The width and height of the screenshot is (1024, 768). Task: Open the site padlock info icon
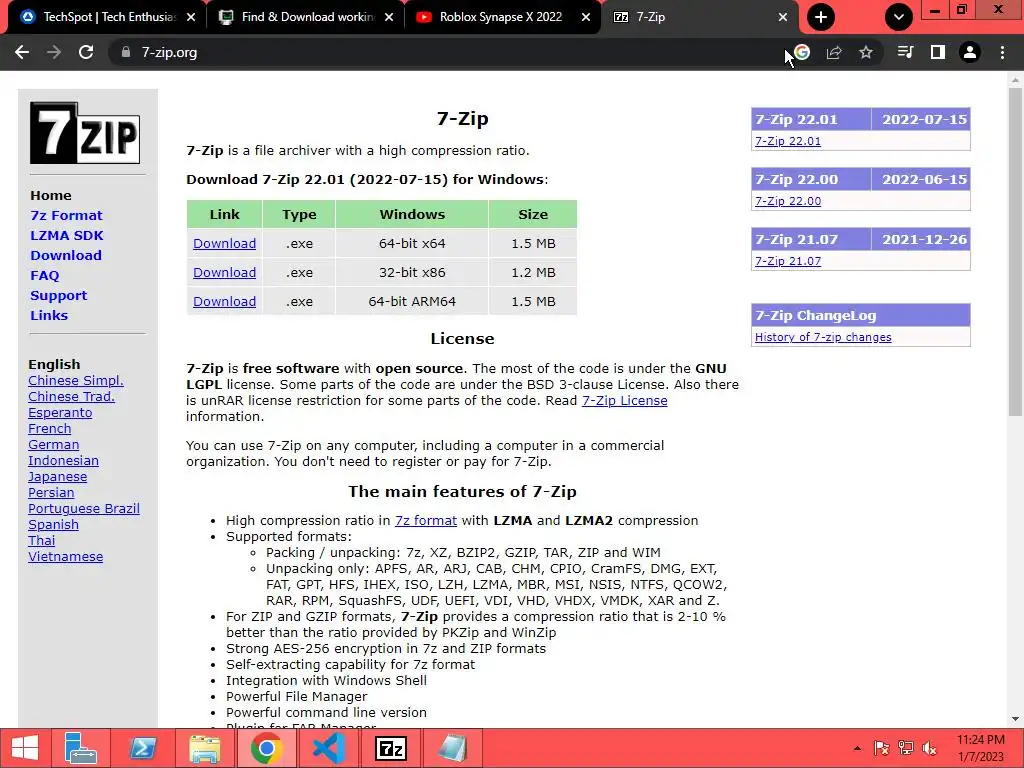tap(125, 52)
